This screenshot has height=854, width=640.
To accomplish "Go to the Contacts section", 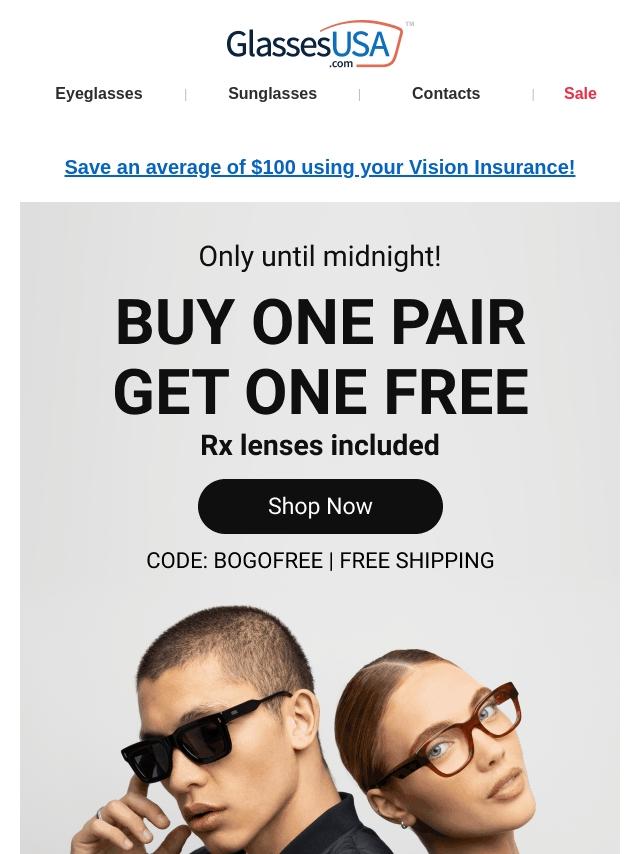I will (x=446, y=94).
